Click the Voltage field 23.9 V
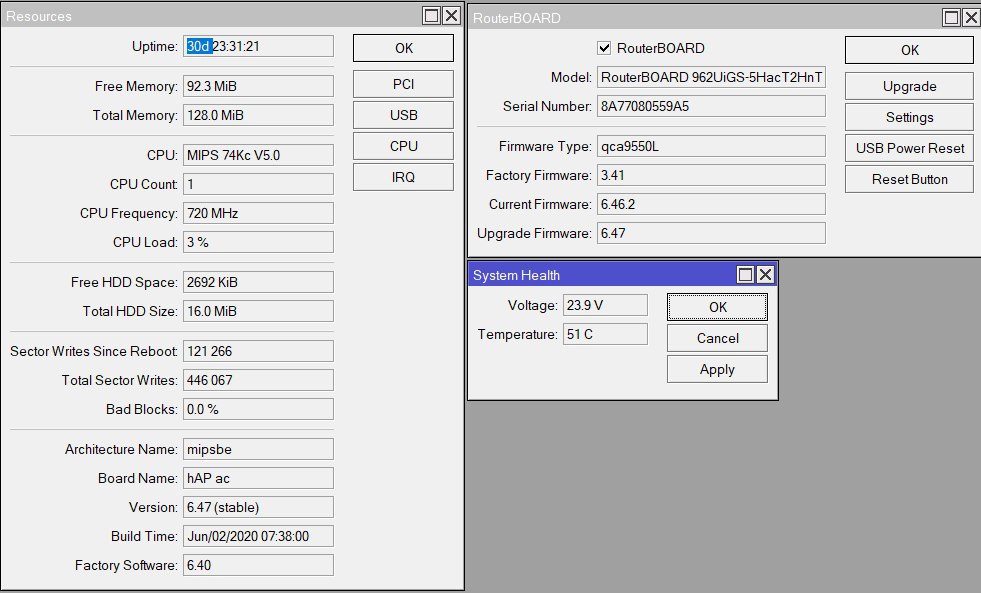 [x=606, y=305]
